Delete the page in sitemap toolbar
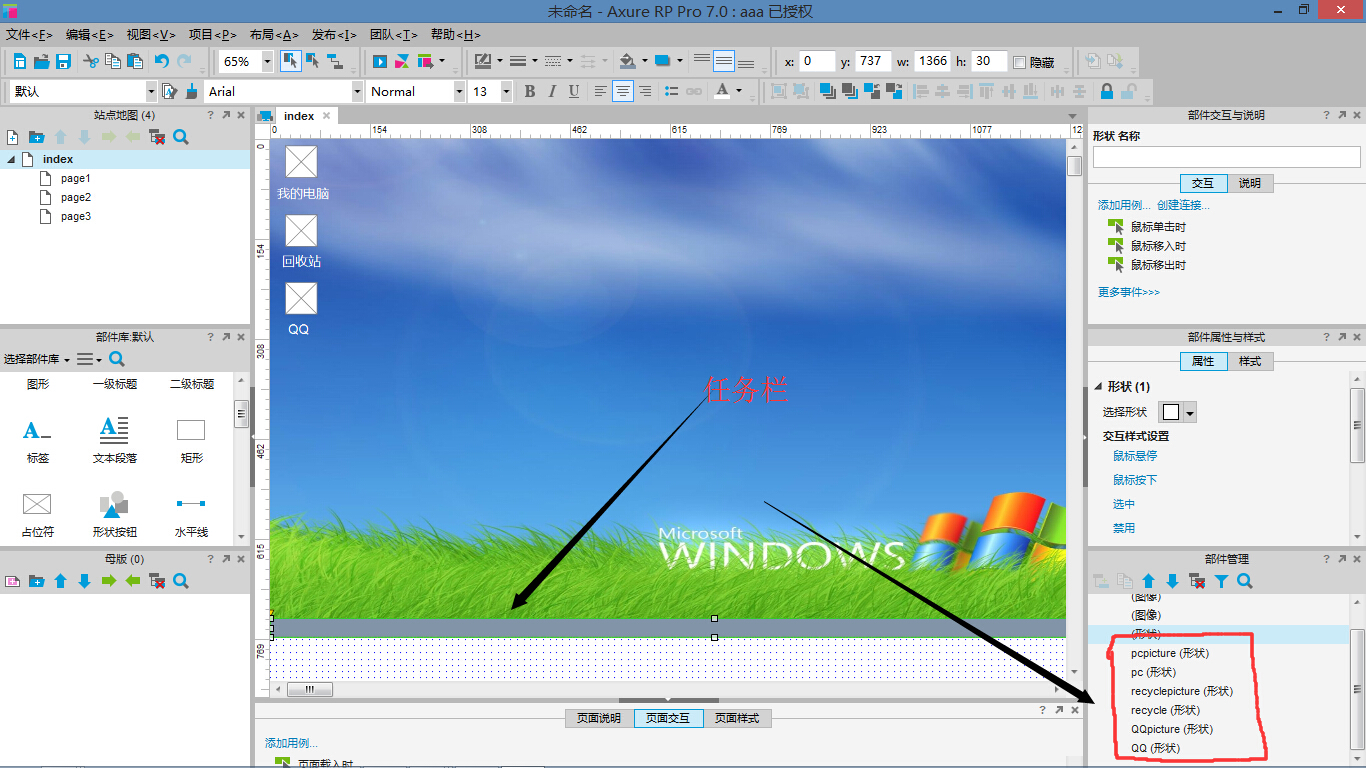Screen dimensions: 1366x768 157,137
